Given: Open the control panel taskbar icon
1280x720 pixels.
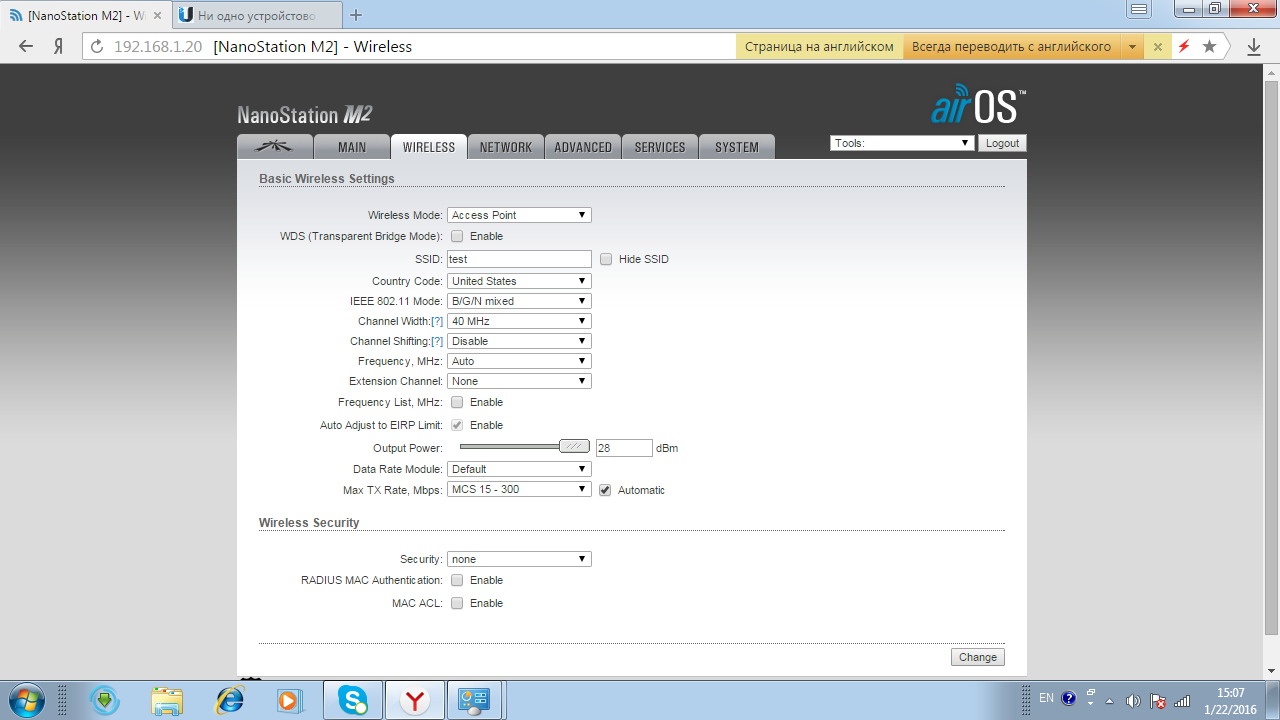Looking at the screenshot, I should [472, 700].
